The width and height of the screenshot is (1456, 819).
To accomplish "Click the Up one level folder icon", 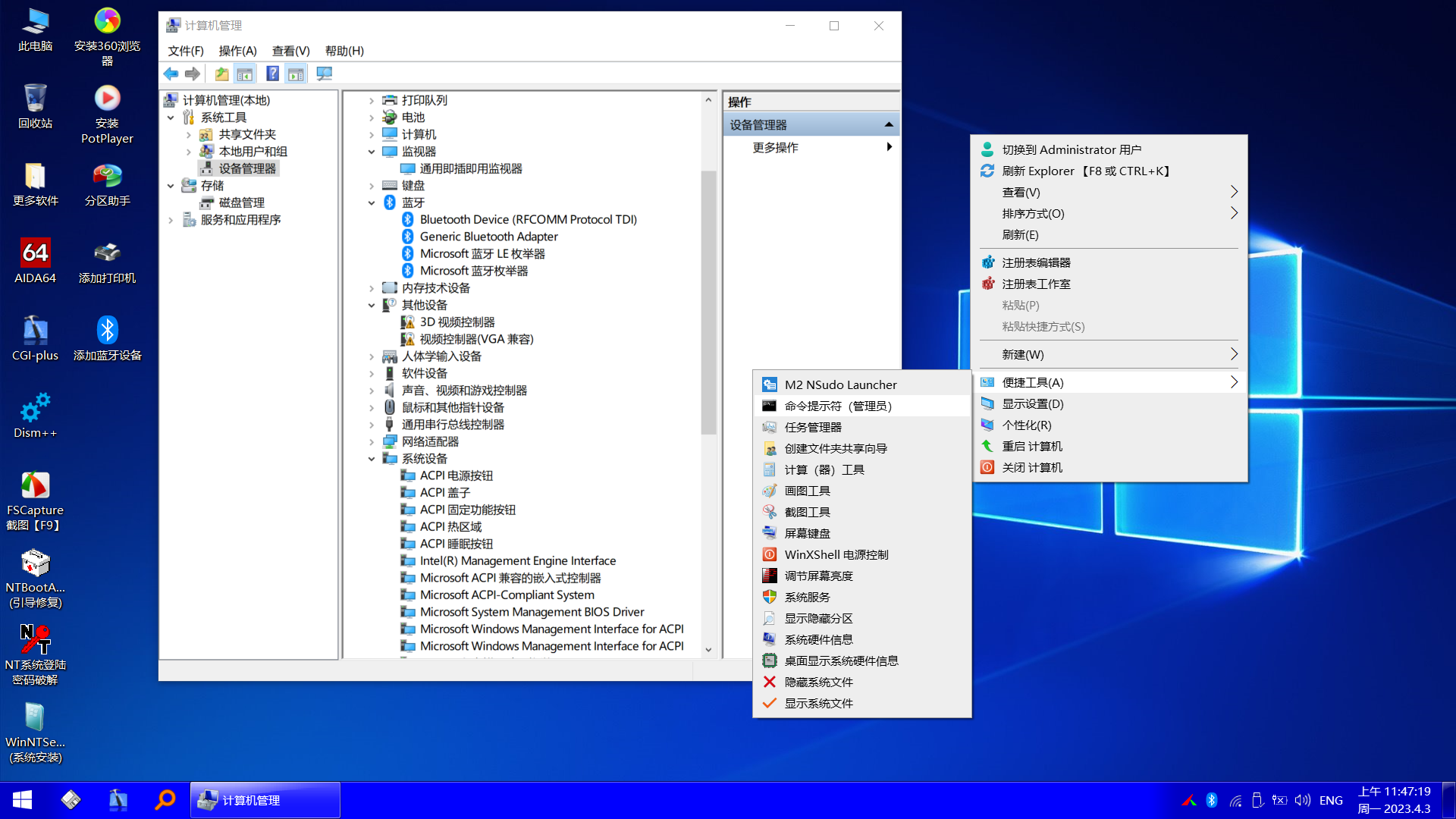I will tap(221, 74).
